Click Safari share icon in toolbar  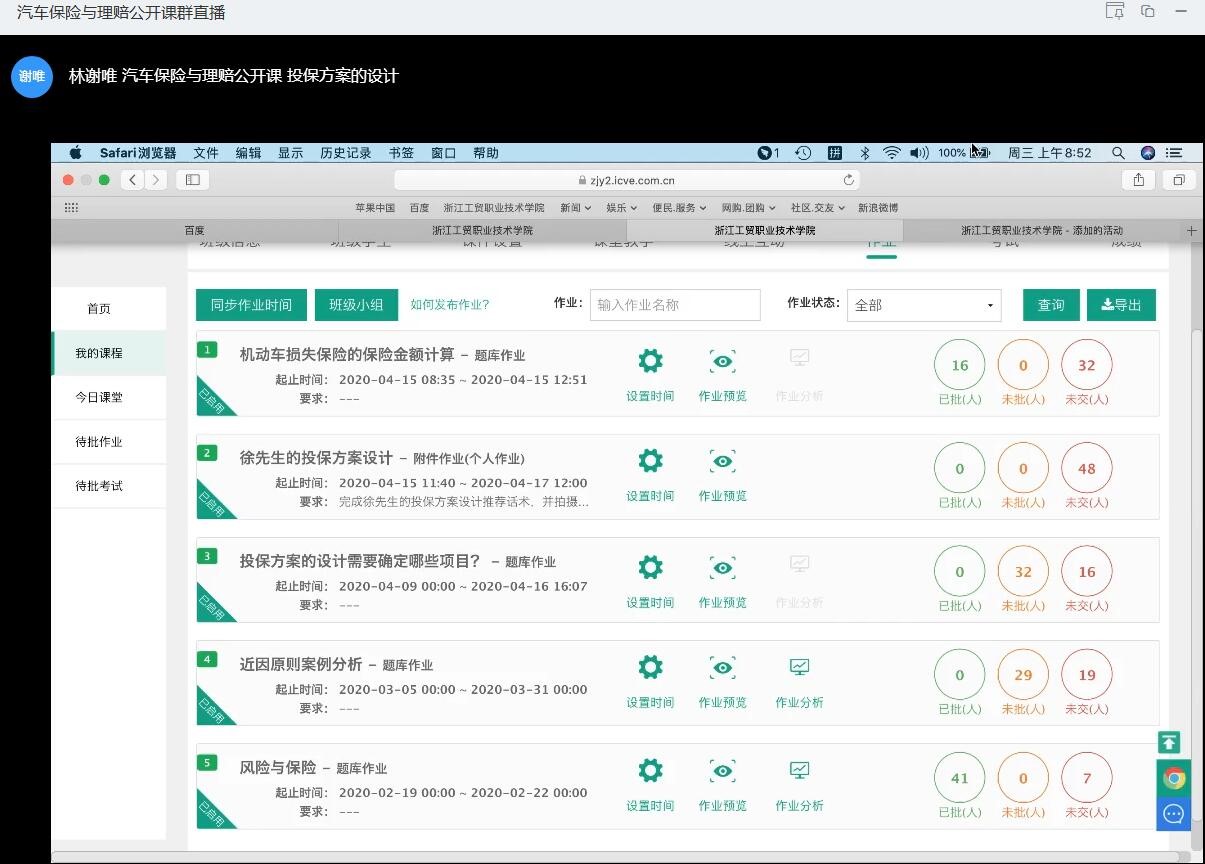[x=1138, y=180]
